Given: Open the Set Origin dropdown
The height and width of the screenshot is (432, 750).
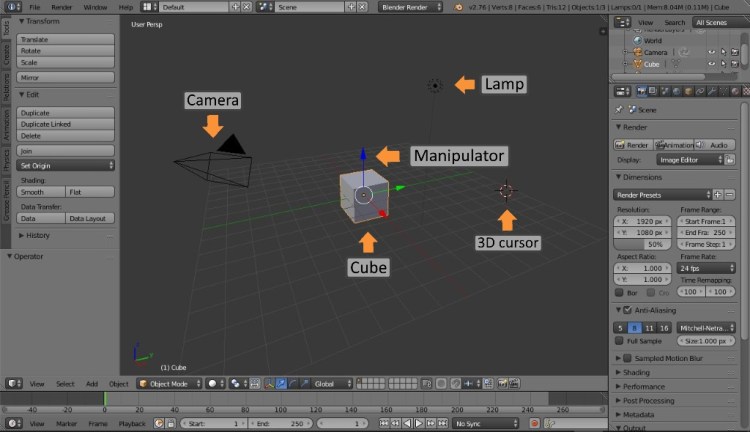Looking at the screenshot, I should click(x=66, y=166).
